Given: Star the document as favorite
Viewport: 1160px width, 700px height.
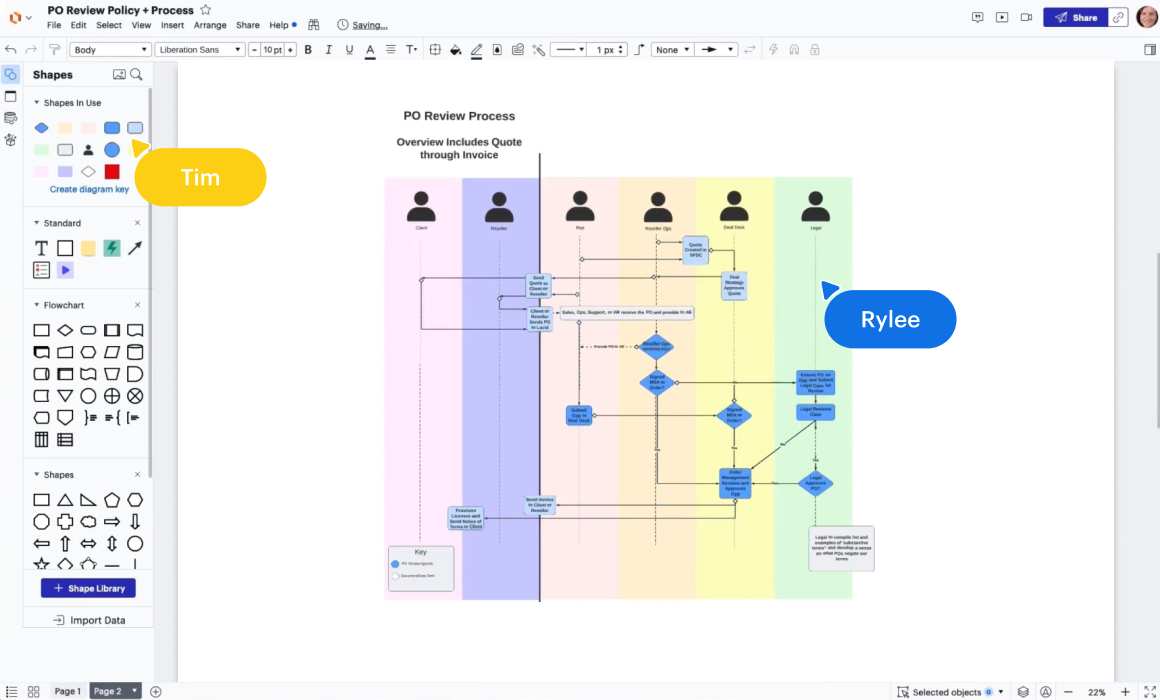Looking at the screenshot, I should (205, 10).
